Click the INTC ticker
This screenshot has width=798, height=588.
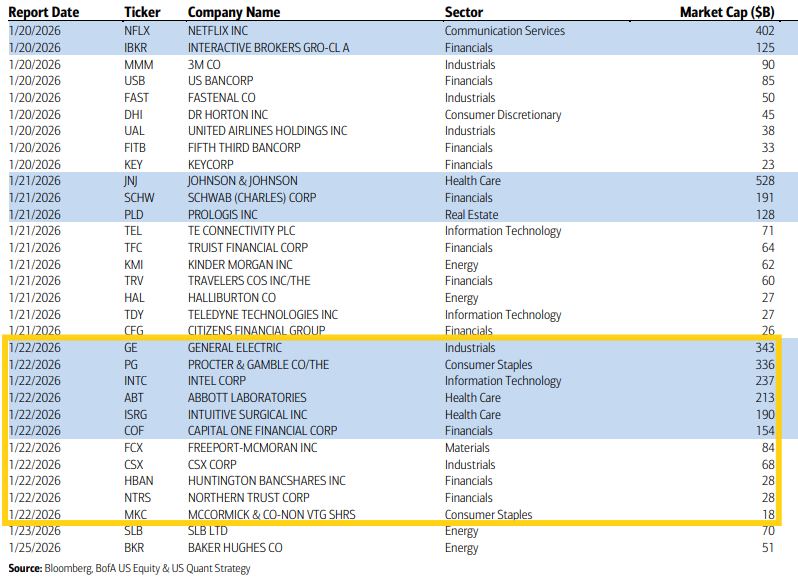(x=135, y=381)
